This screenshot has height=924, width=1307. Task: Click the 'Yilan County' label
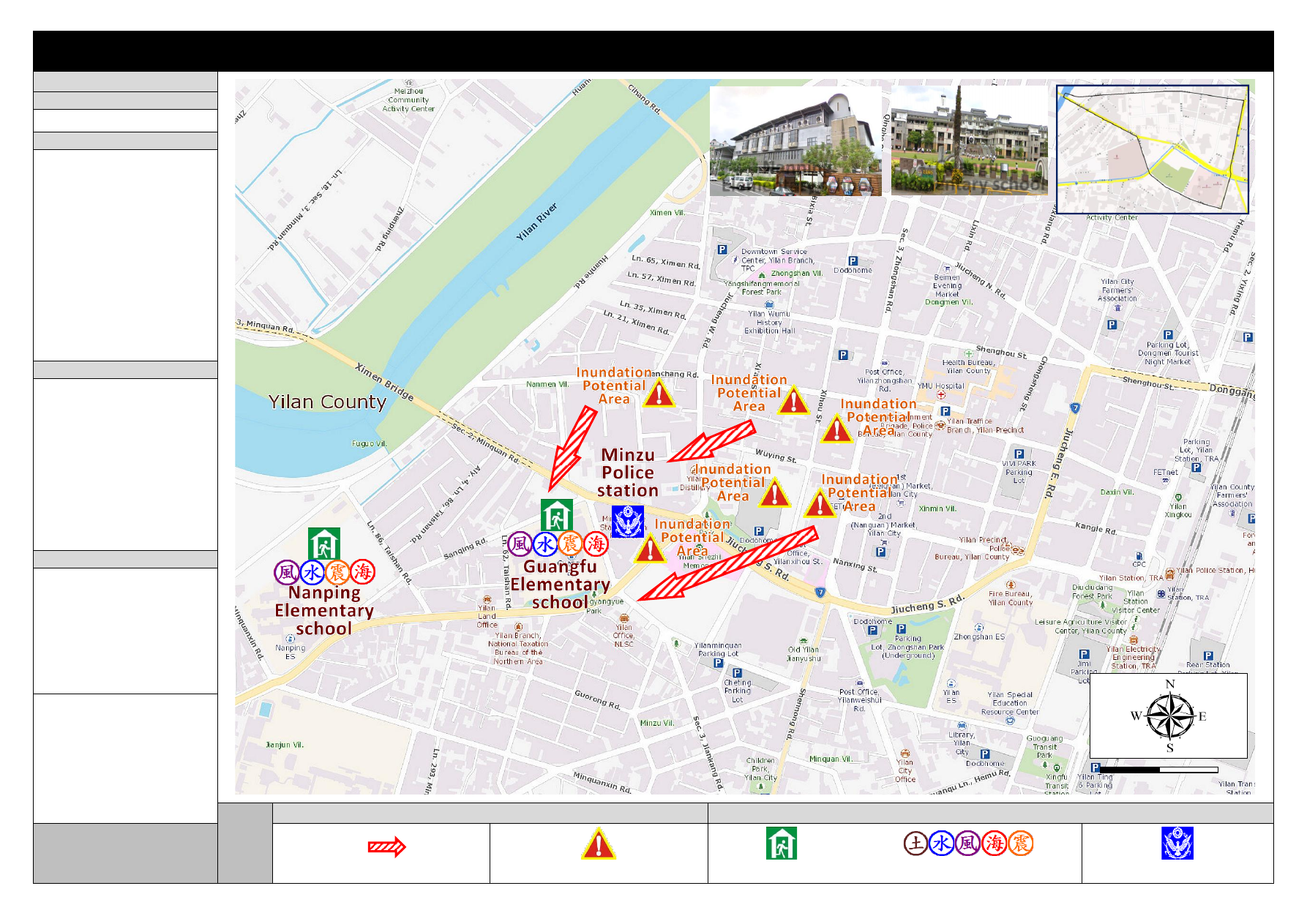point(327,402)
